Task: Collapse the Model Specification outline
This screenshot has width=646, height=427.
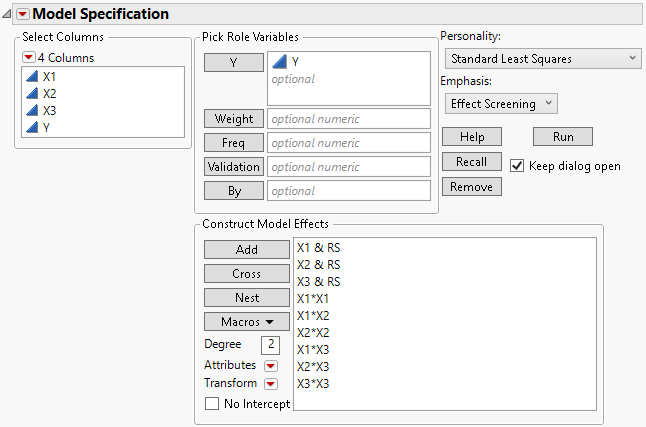Action: click(7, 14)
